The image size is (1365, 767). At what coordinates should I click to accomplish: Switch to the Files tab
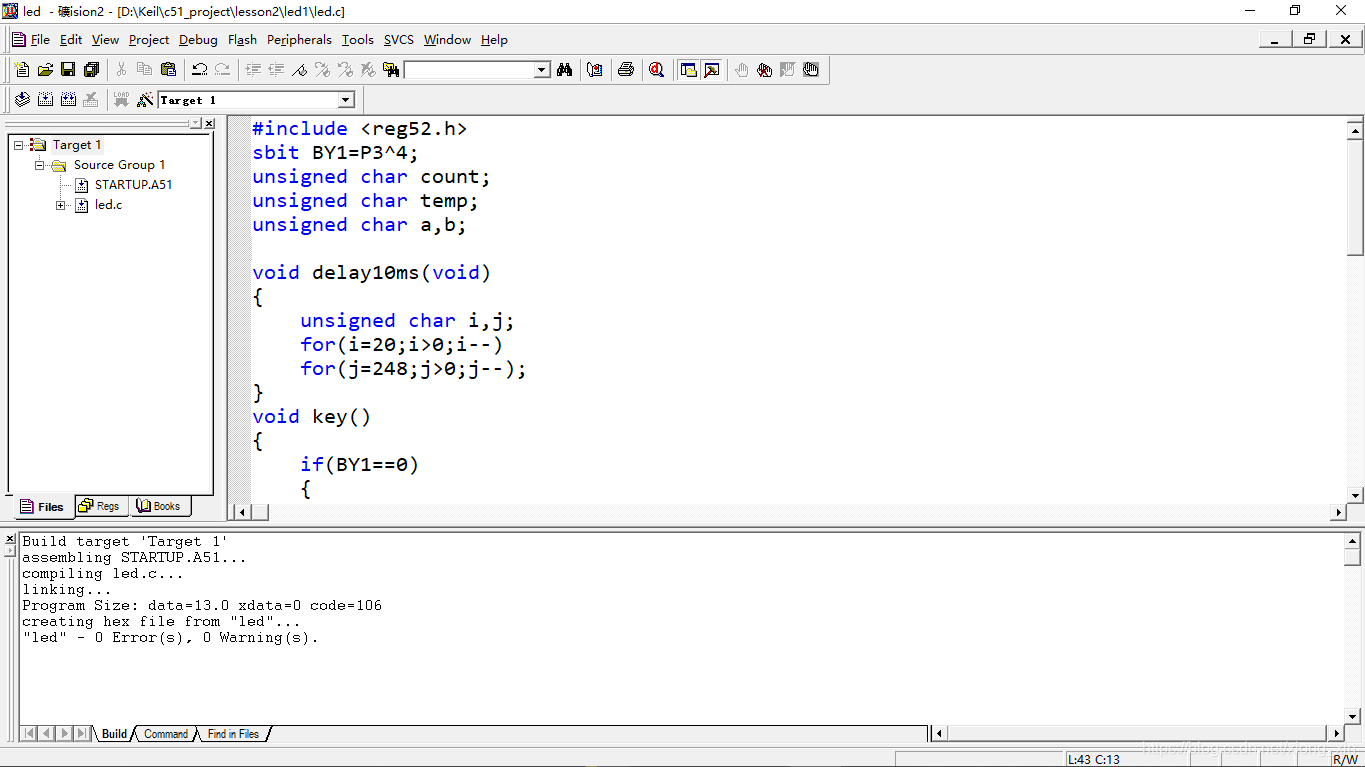pyautogui.click(x=42, y=507)
